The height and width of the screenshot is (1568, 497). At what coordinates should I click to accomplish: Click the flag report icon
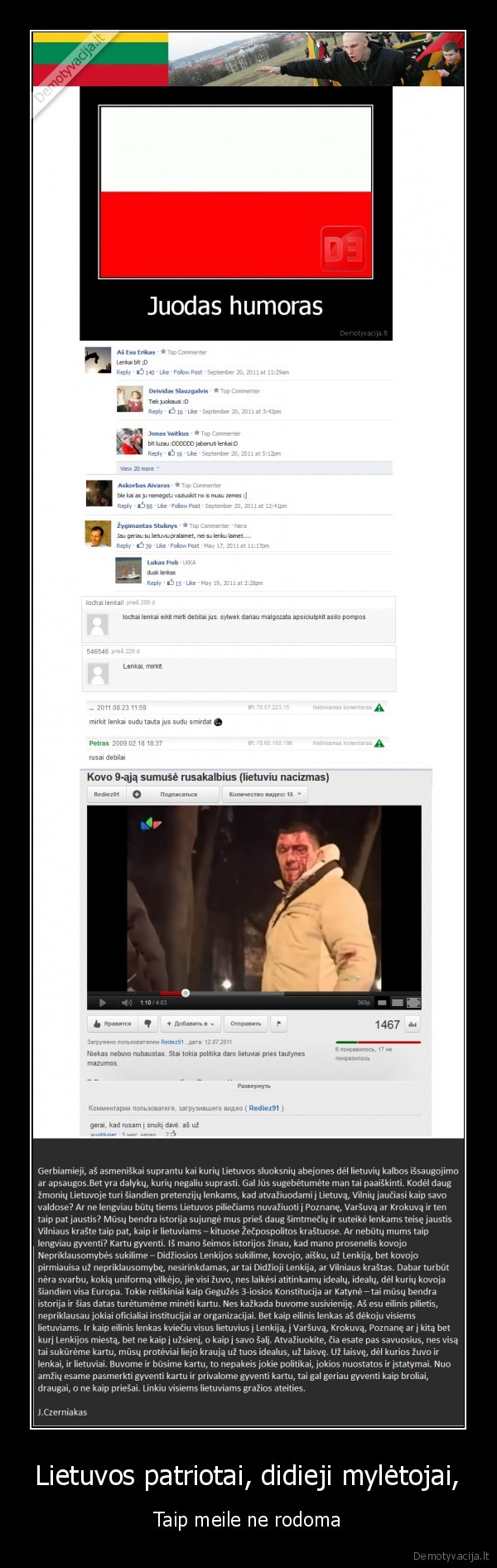(x=279, y=1024)
